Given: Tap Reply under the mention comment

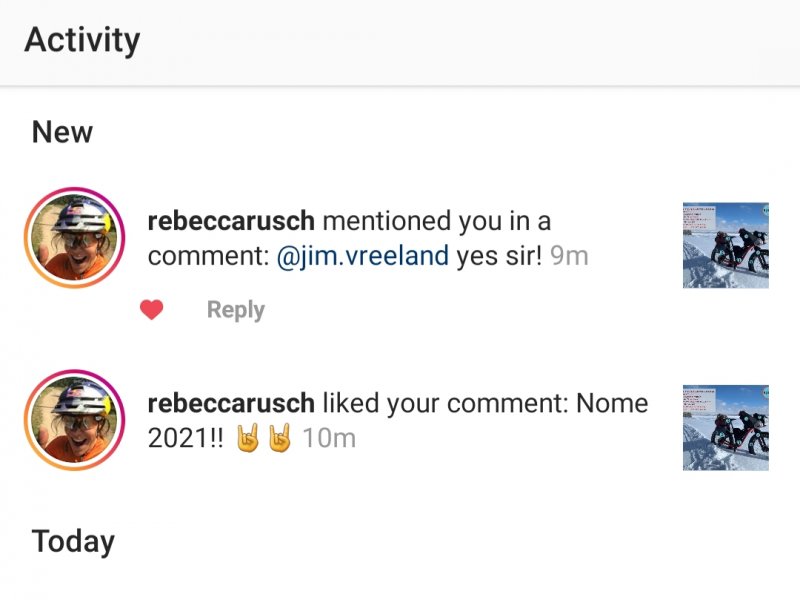Looking at the screenshot, I should (x=235, y=310).
